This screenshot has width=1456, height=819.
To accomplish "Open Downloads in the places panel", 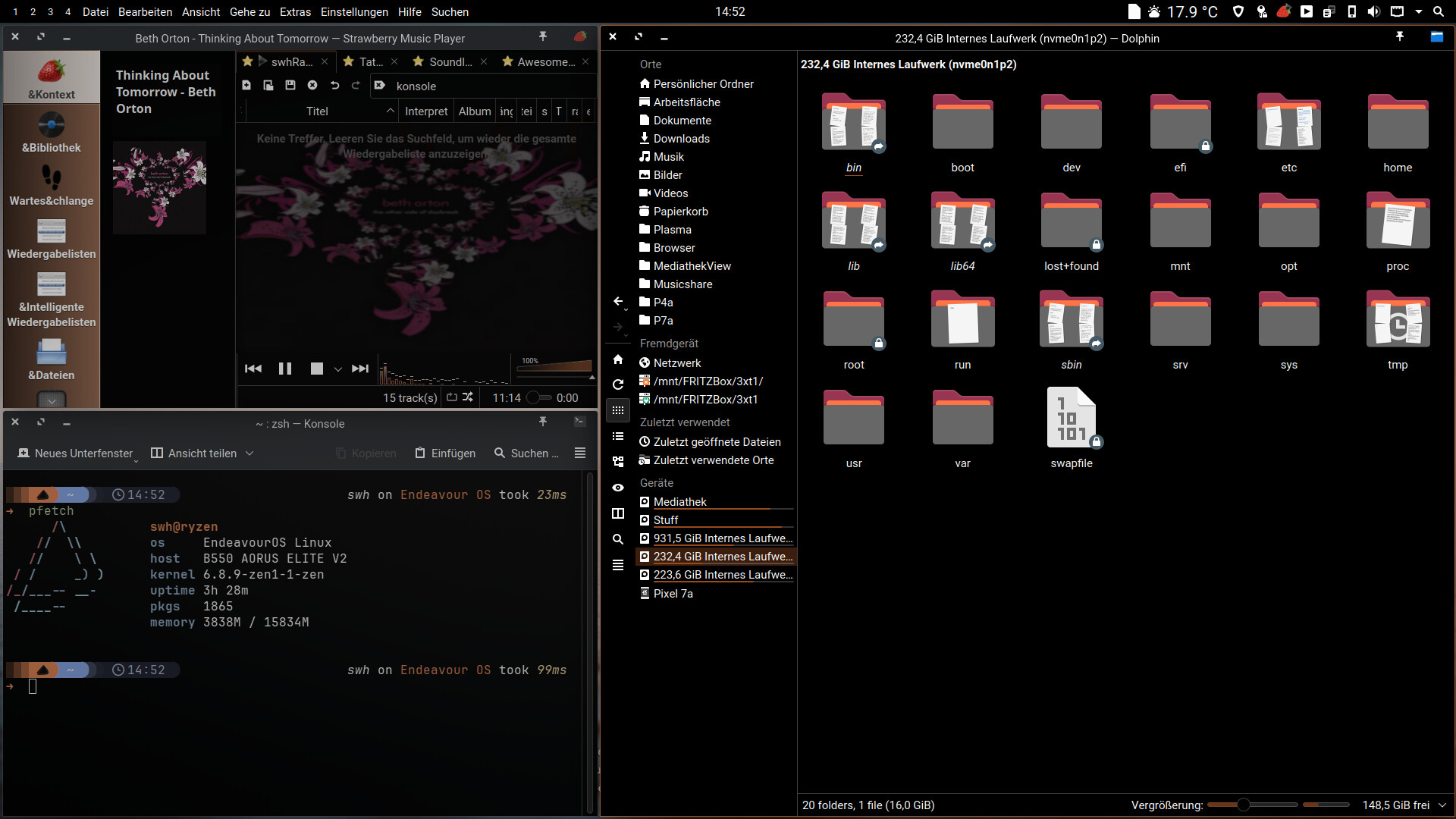I will coord(681,138).
